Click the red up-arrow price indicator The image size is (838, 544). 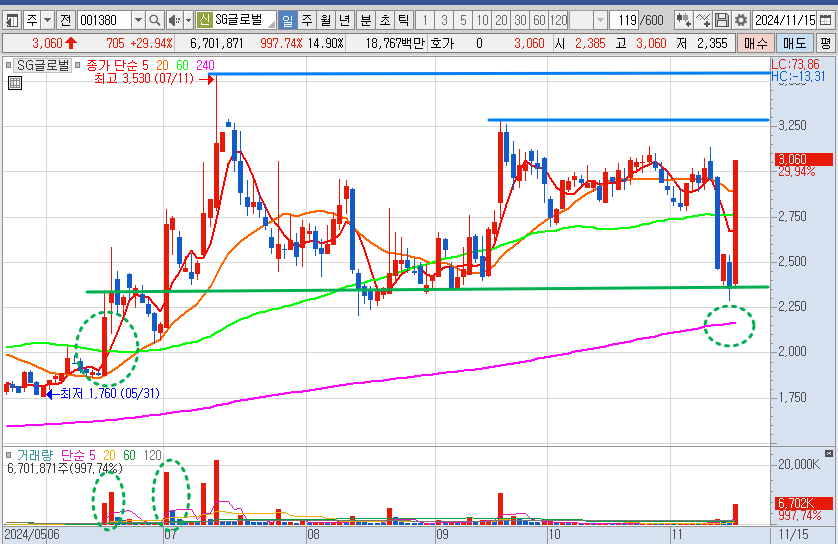(71, 43)
